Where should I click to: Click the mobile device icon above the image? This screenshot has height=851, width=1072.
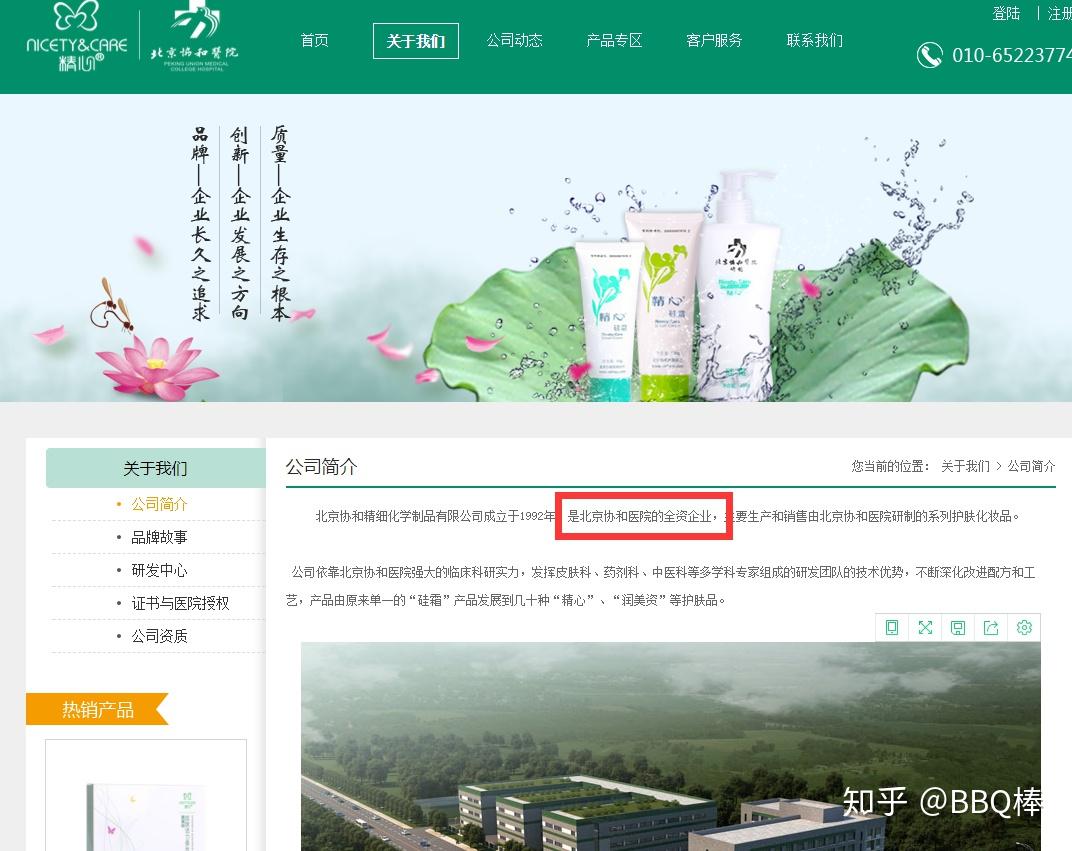892,627
